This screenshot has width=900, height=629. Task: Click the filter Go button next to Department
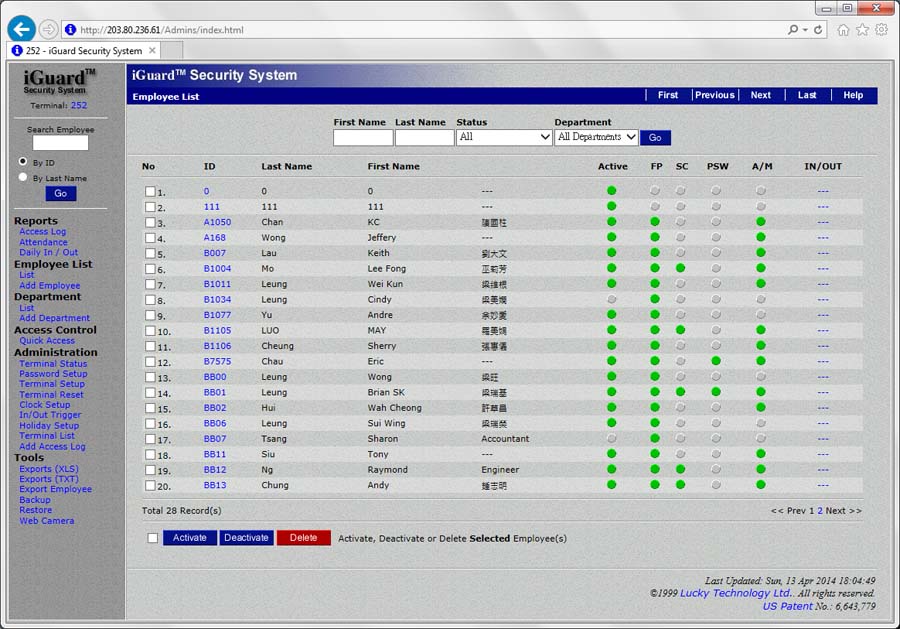(655, 138)
